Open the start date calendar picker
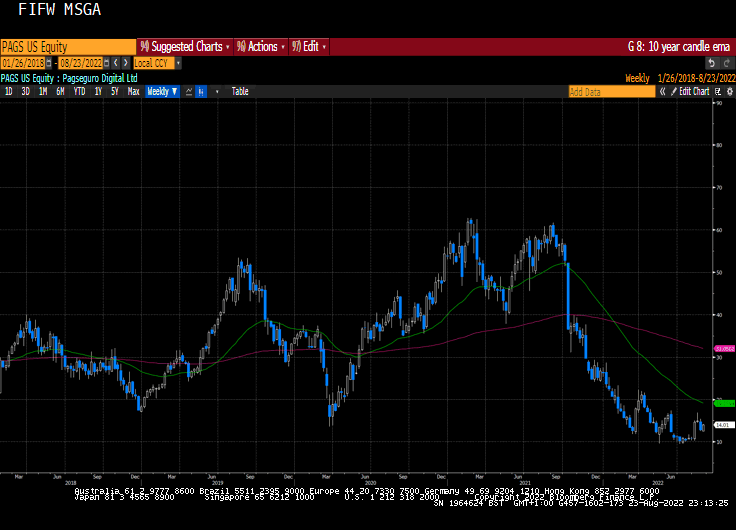The width and height of the screenshot is (736, 530). point(48,63)
